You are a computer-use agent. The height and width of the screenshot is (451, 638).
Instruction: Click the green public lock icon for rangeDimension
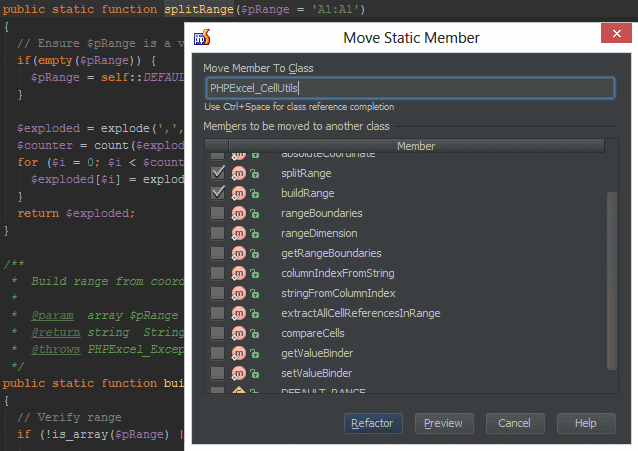[255, 233]
